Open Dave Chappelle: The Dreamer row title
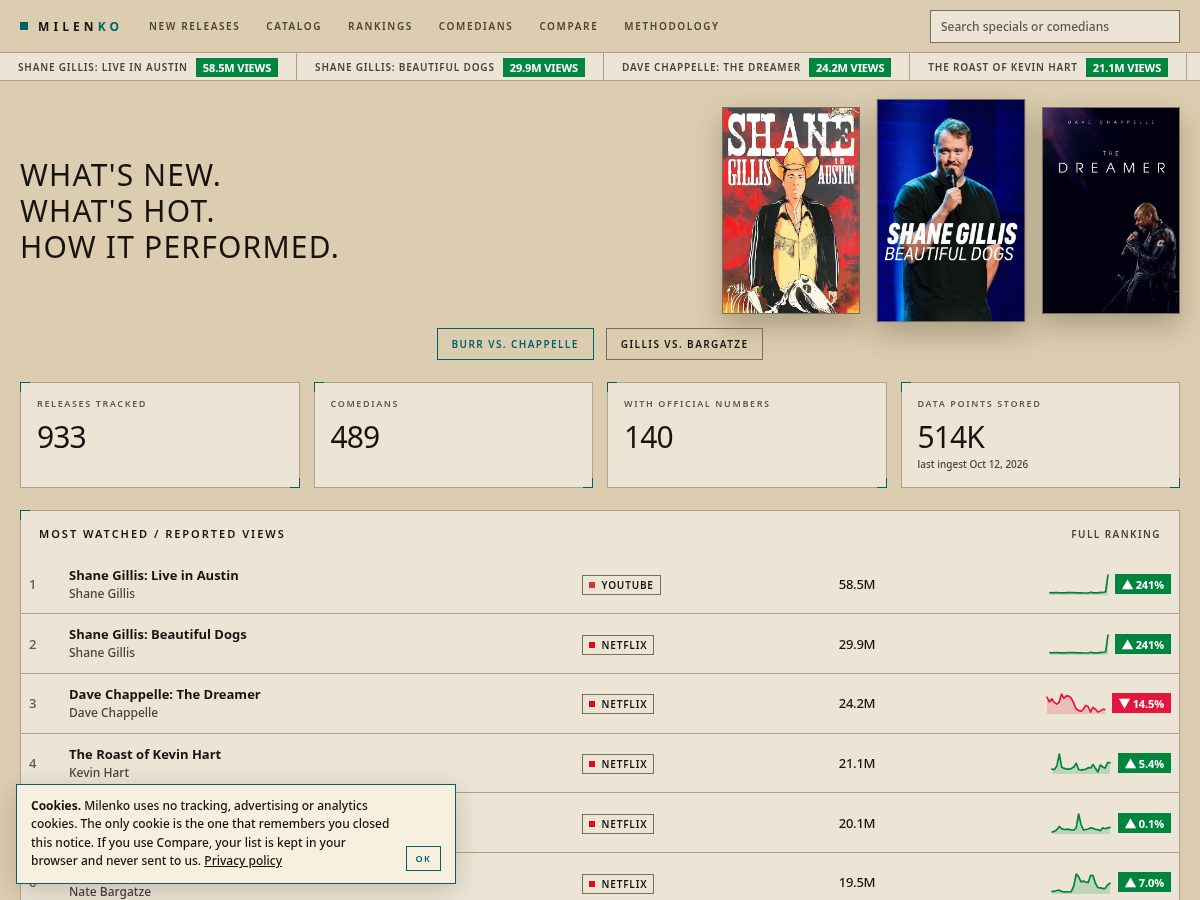Image resolution: width=1200 pixels, height=900 pixels. tap(165, 694)
